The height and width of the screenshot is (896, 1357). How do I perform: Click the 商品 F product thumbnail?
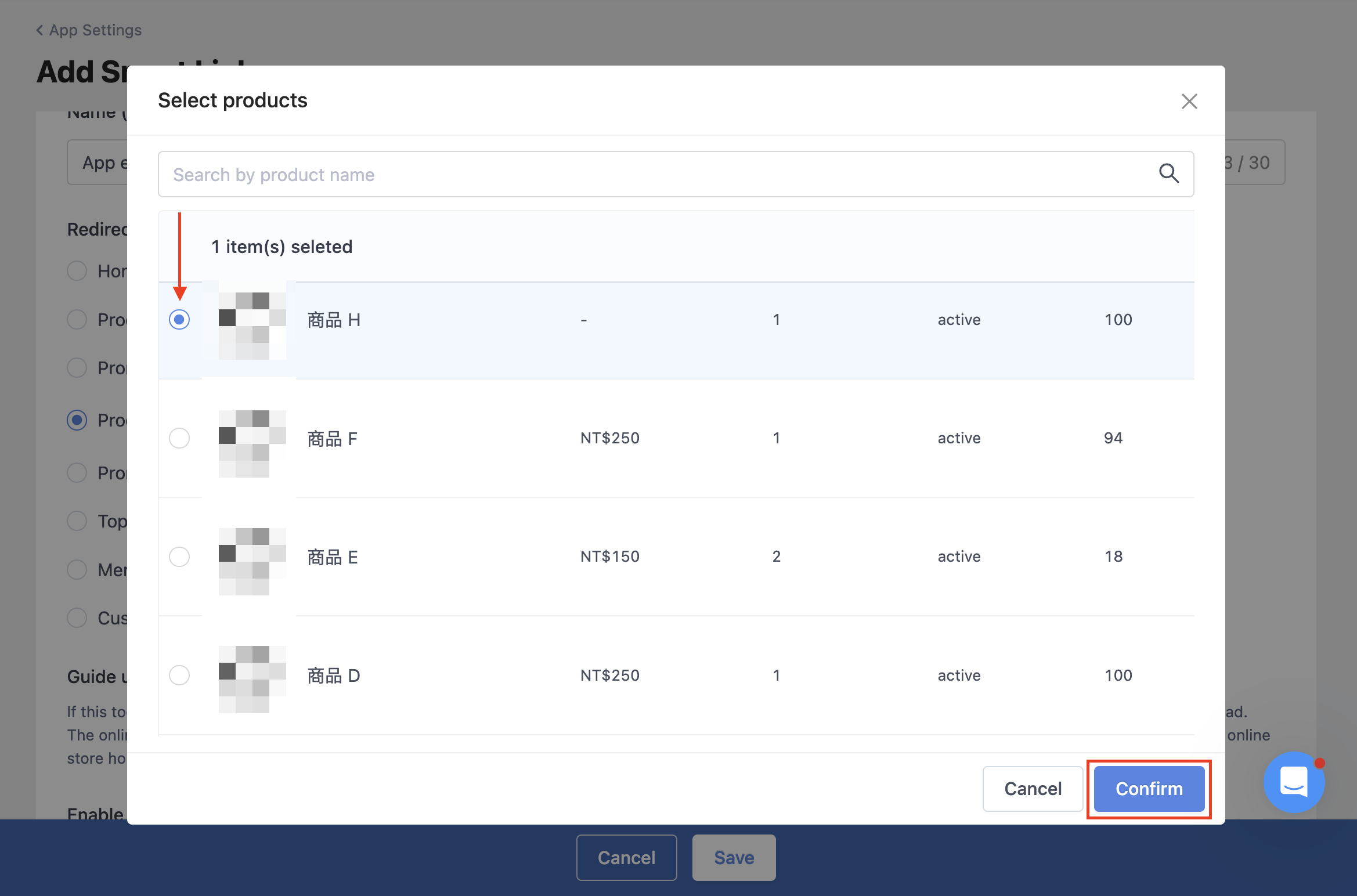(x=252, y=444)
